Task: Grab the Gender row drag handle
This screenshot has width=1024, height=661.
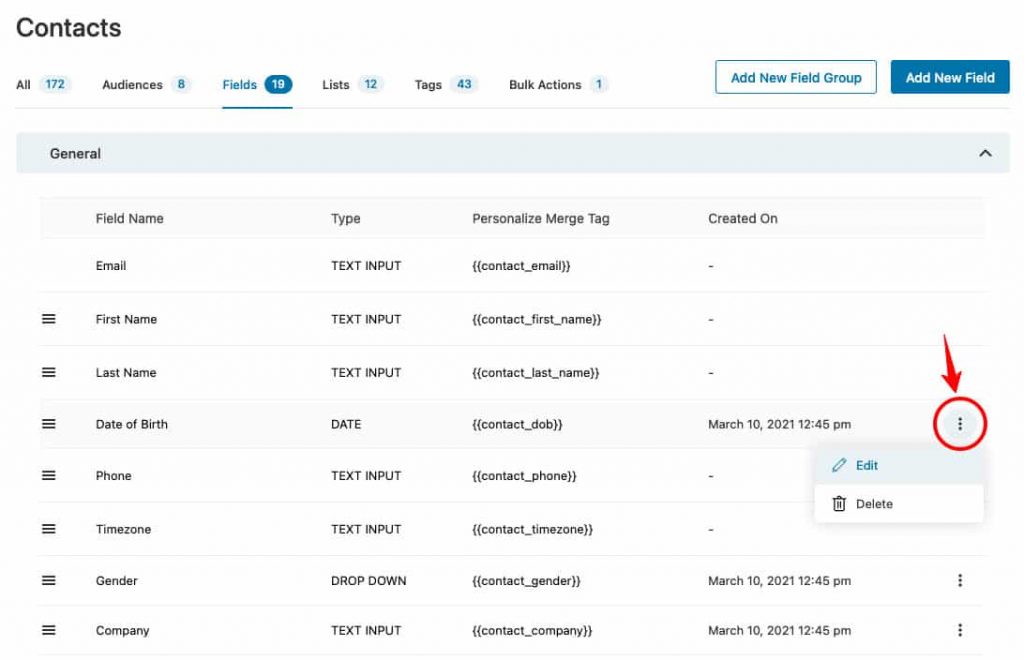Action: click(49, 581)
